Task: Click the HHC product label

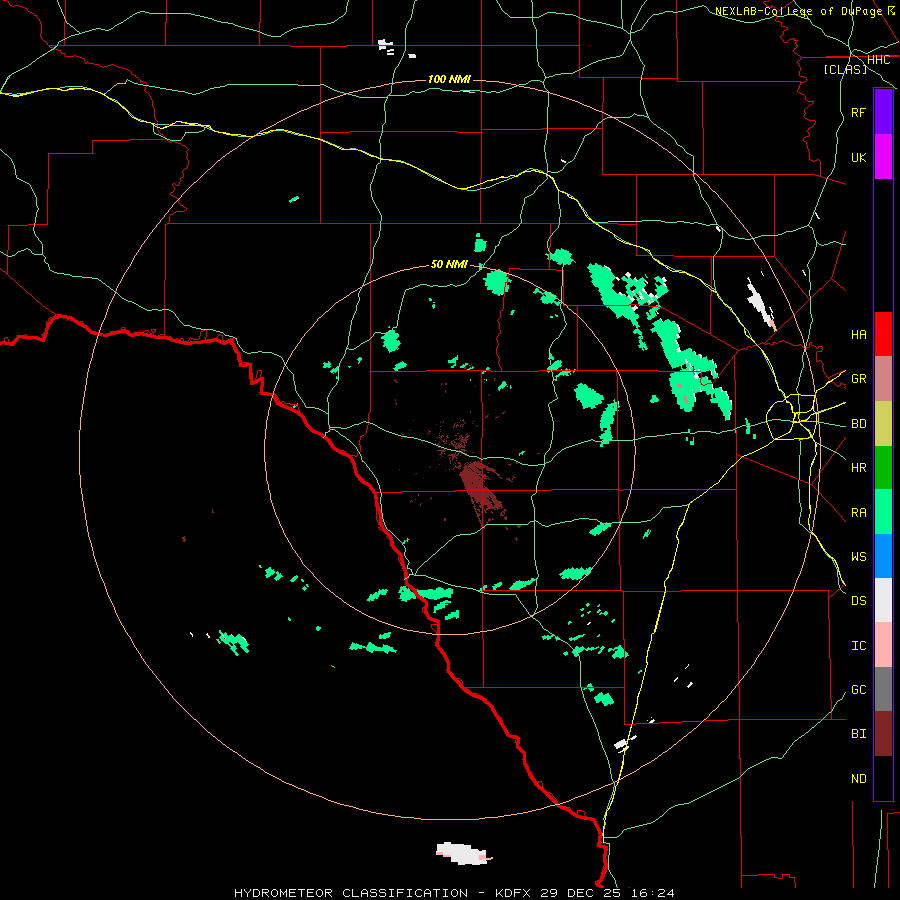Action: click(x=878, y=60)
